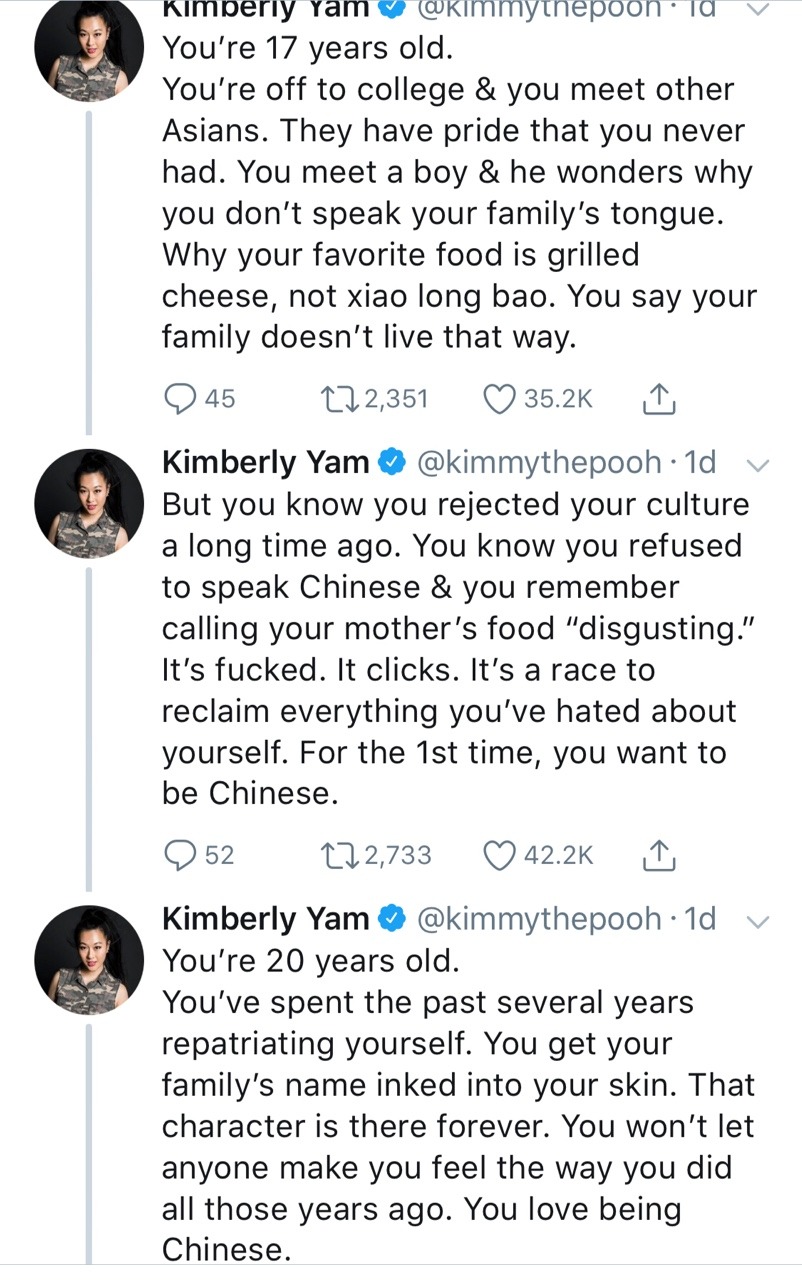Image resolution: width=802 pixels, height=1280 pixels.
Task: Open replies on the tweet with 52 comments
Action: [181, 855]
